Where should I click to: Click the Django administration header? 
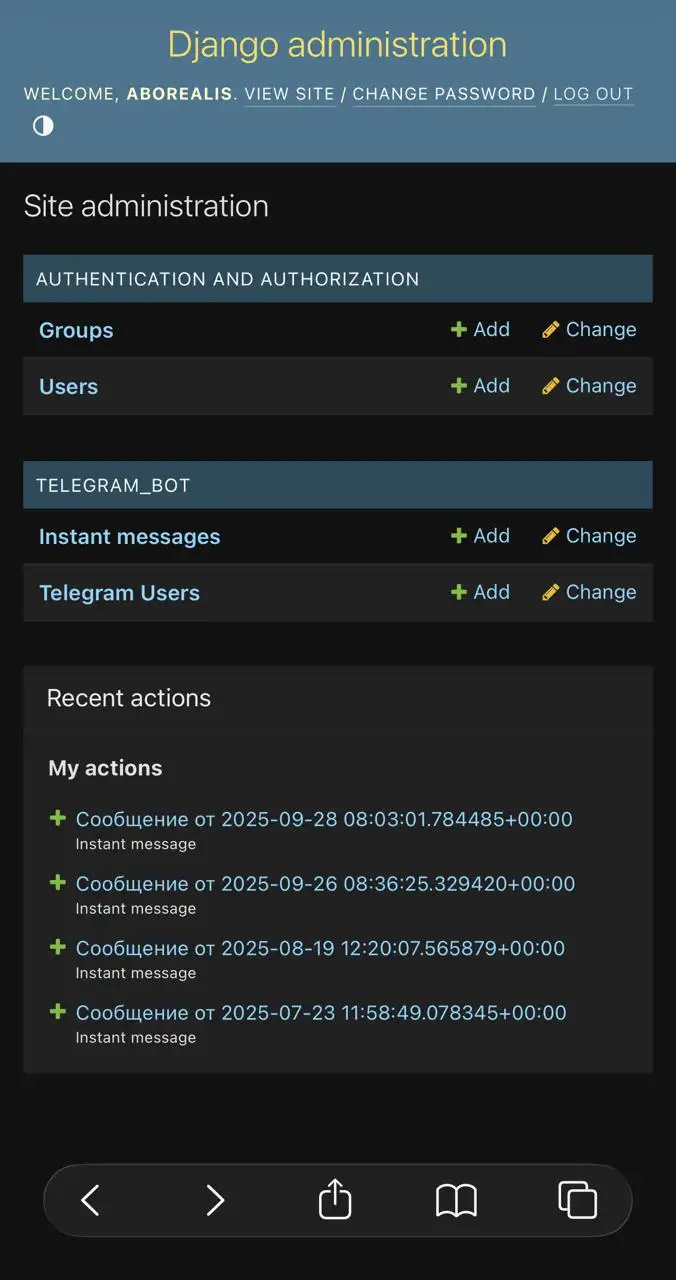coord(337,44)
